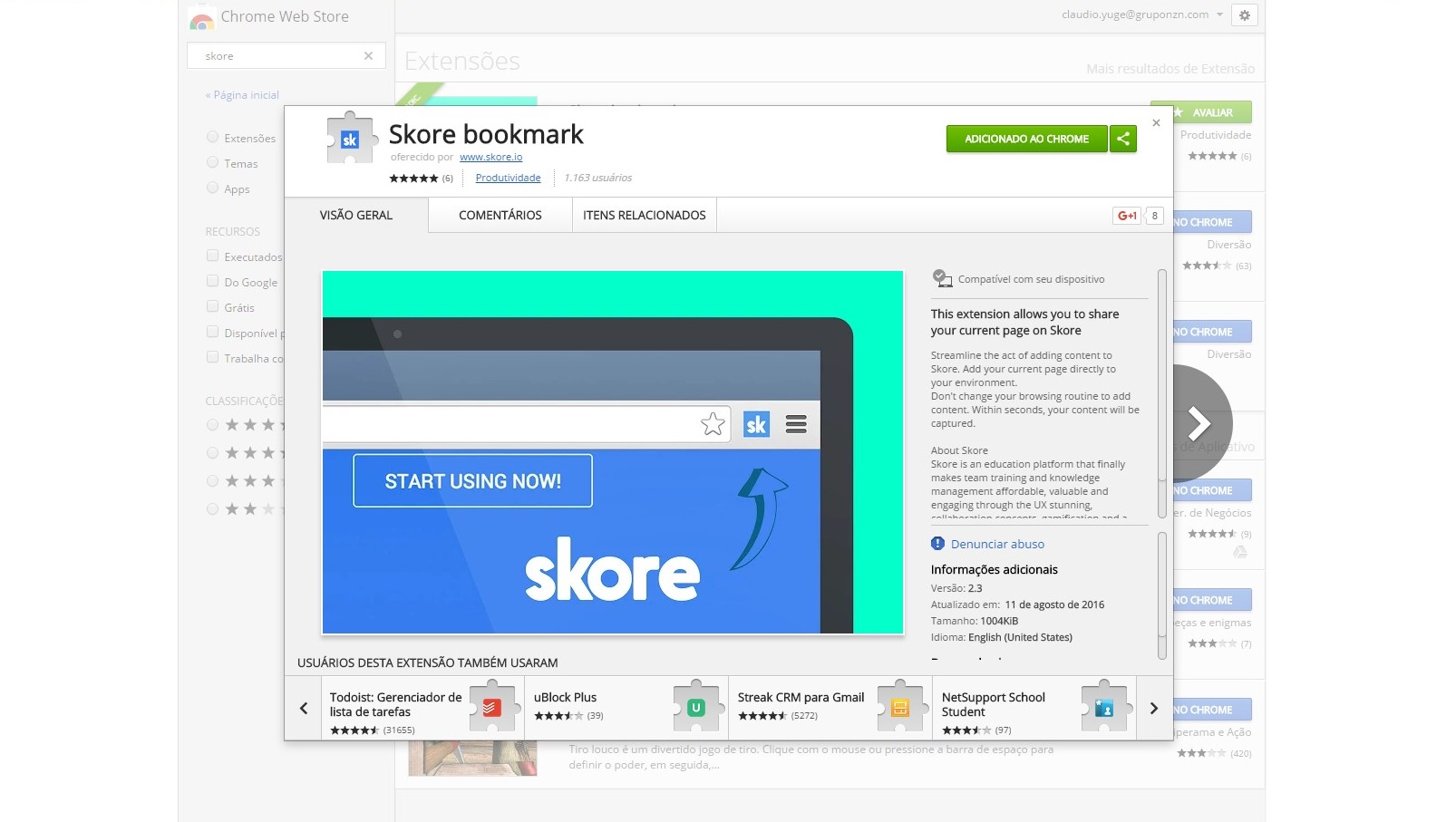Screen dimensions: 1456x822
Task: Clear the search field with the X
Action: pyautogui.click(x=368, y=55)
